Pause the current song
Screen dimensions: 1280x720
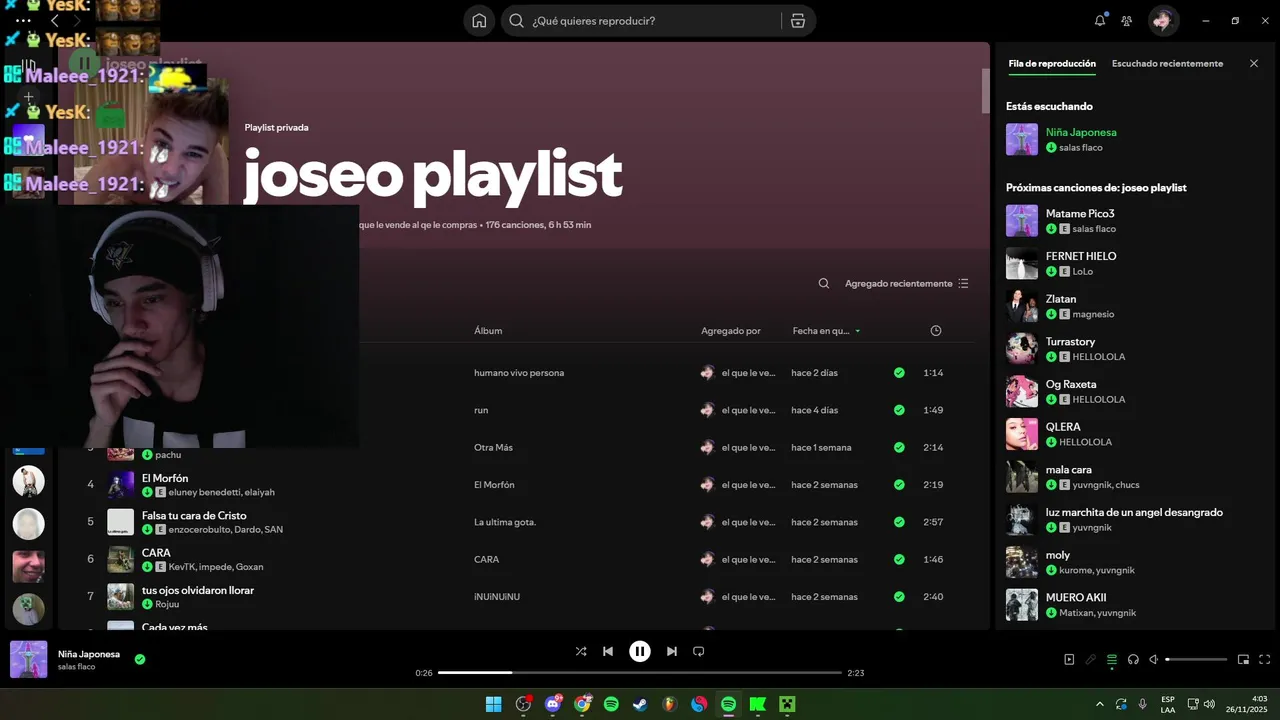(640, 651)
